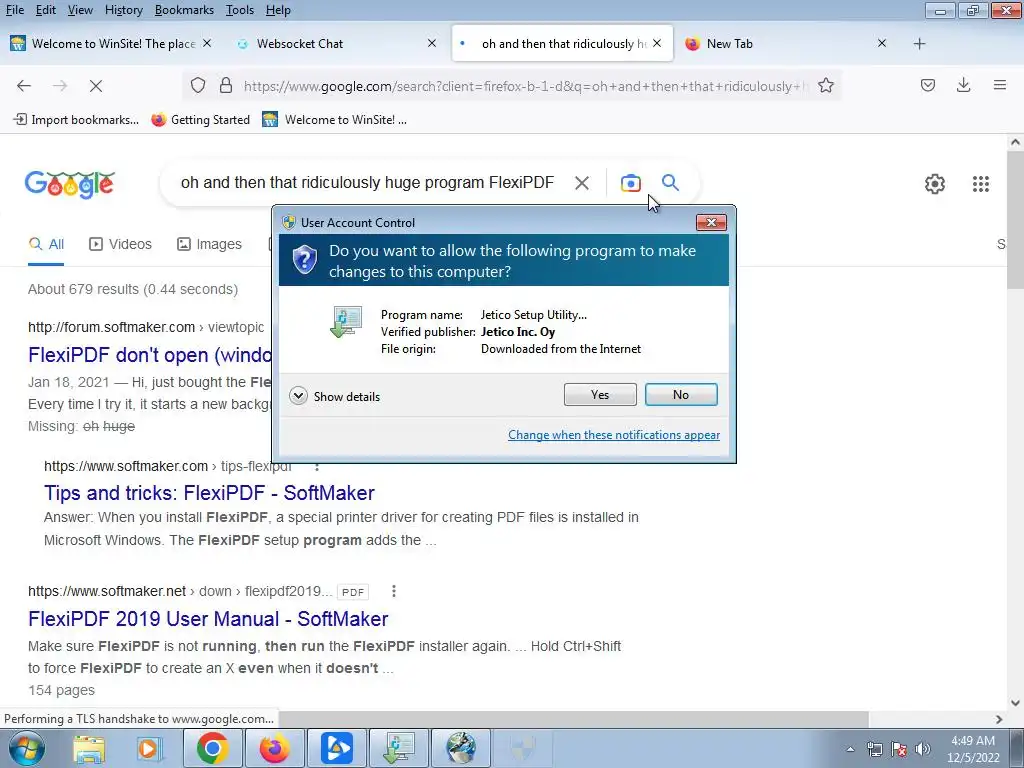Search by image with camera icon
Image resolution: width=1024 pixels, height=768 pixels.
[x=630, y=184]
